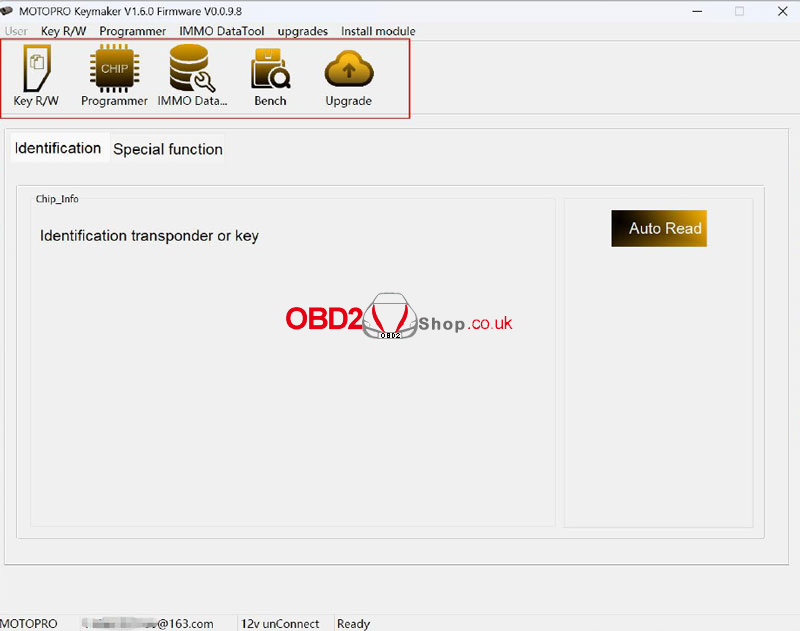This screenshot has height=631, width=800.
Task: Click the @163.com account status entry
Action: pos(147,623)
